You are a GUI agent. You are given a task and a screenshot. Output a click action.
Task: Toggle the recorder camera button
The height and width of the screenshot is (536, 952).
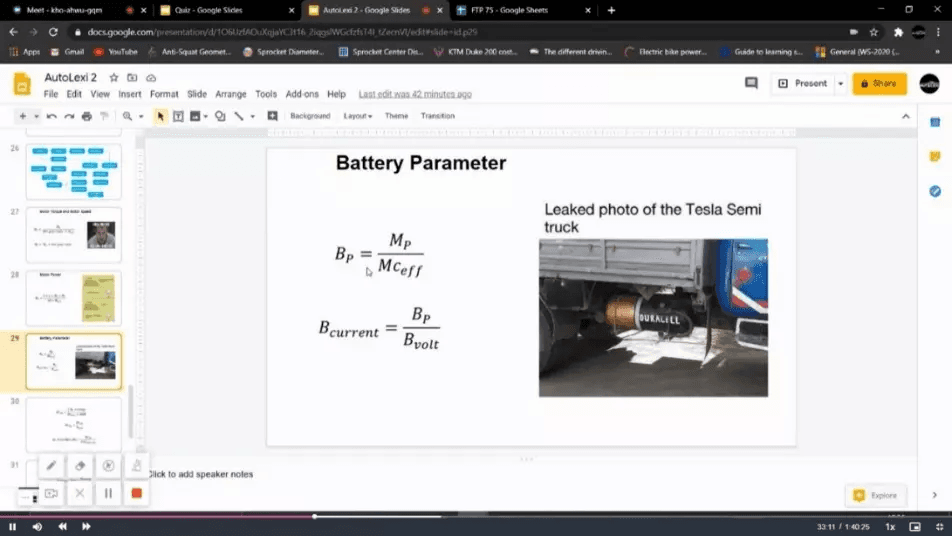[x=52, y=494]
